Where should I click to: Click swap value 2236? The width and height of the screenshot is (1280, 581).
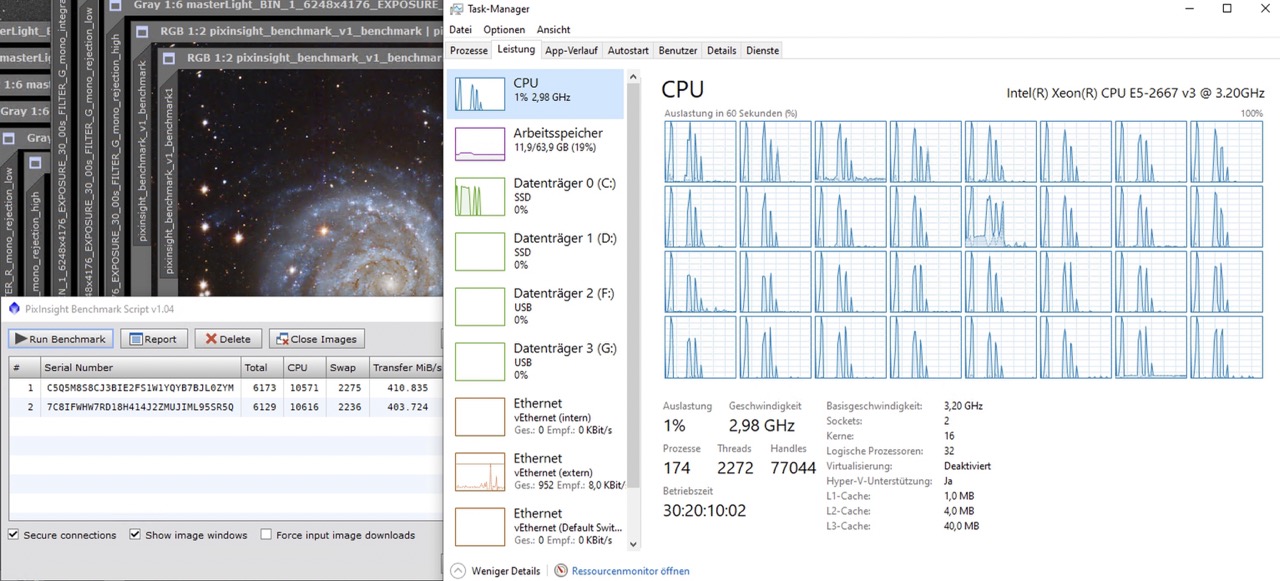pos(350,407)
